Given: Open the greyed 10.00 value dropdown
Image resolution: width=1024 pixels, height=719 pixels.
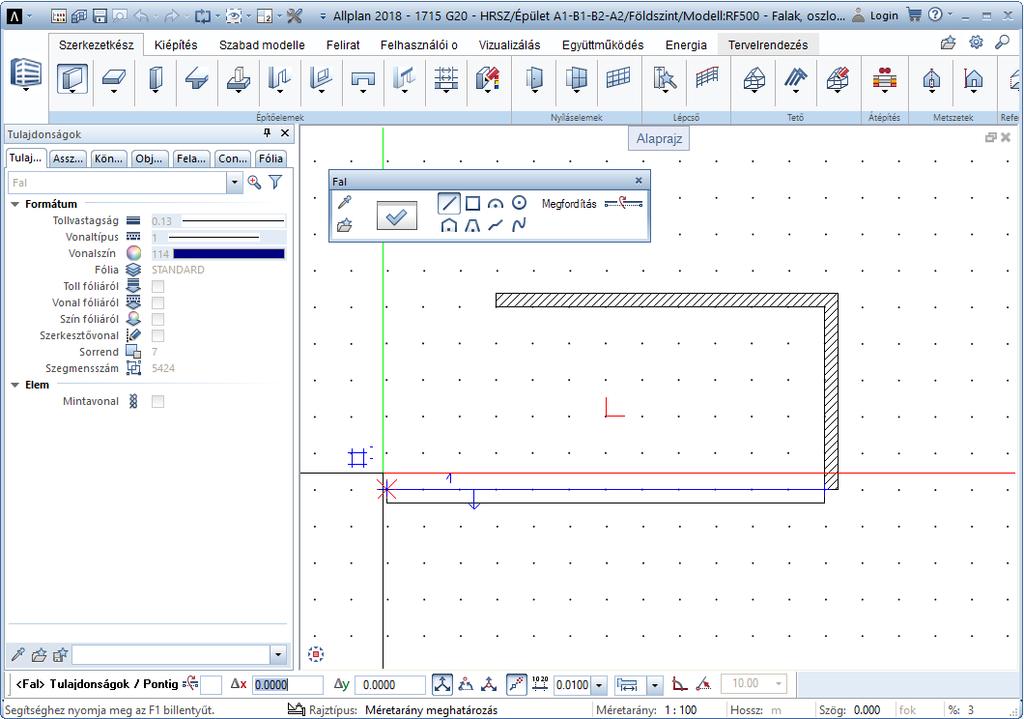Looking at the screenshot, I should pyautogui.click(x=778, y=684).
